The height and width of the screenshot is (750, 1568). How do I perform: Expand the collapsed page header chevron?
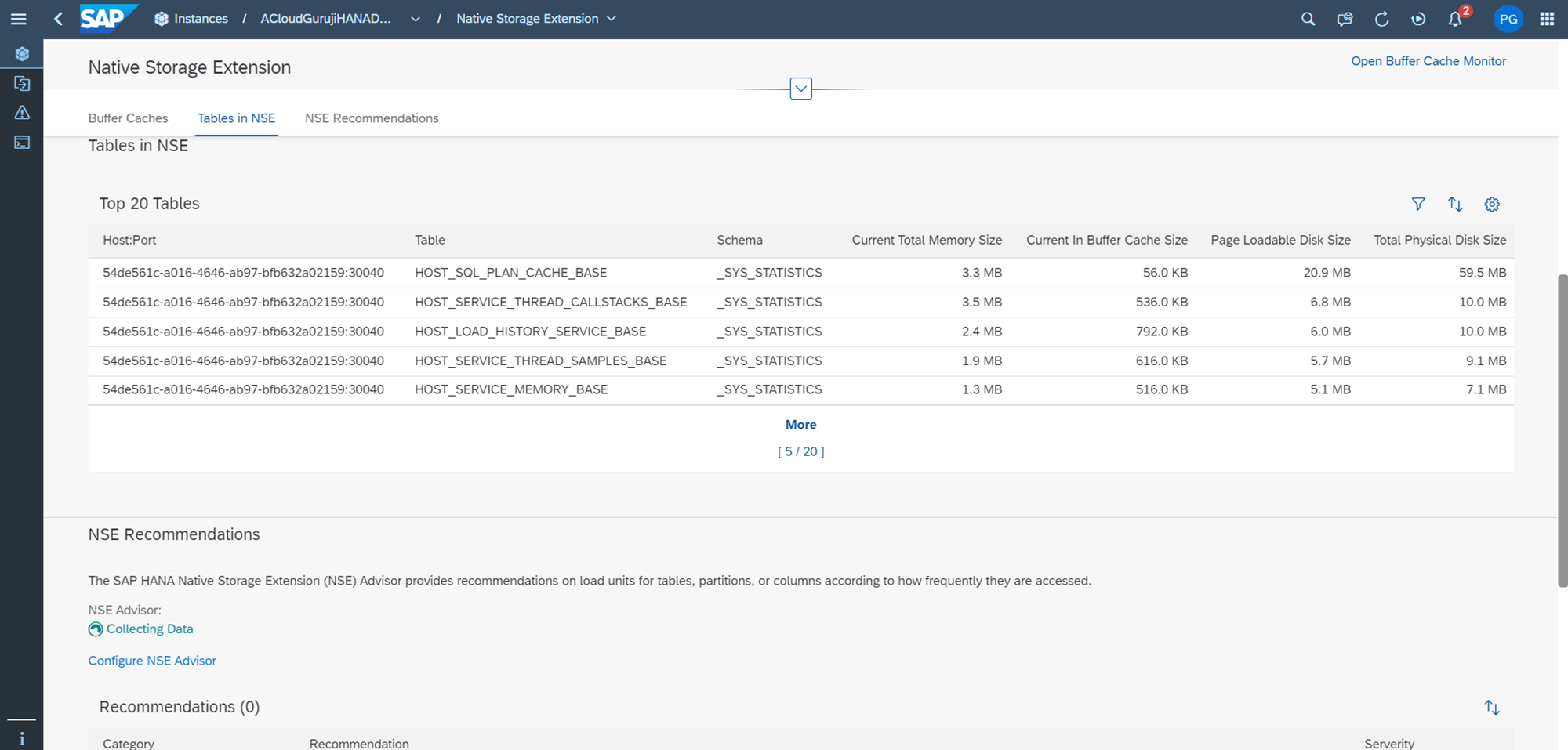tap(800, 89)
